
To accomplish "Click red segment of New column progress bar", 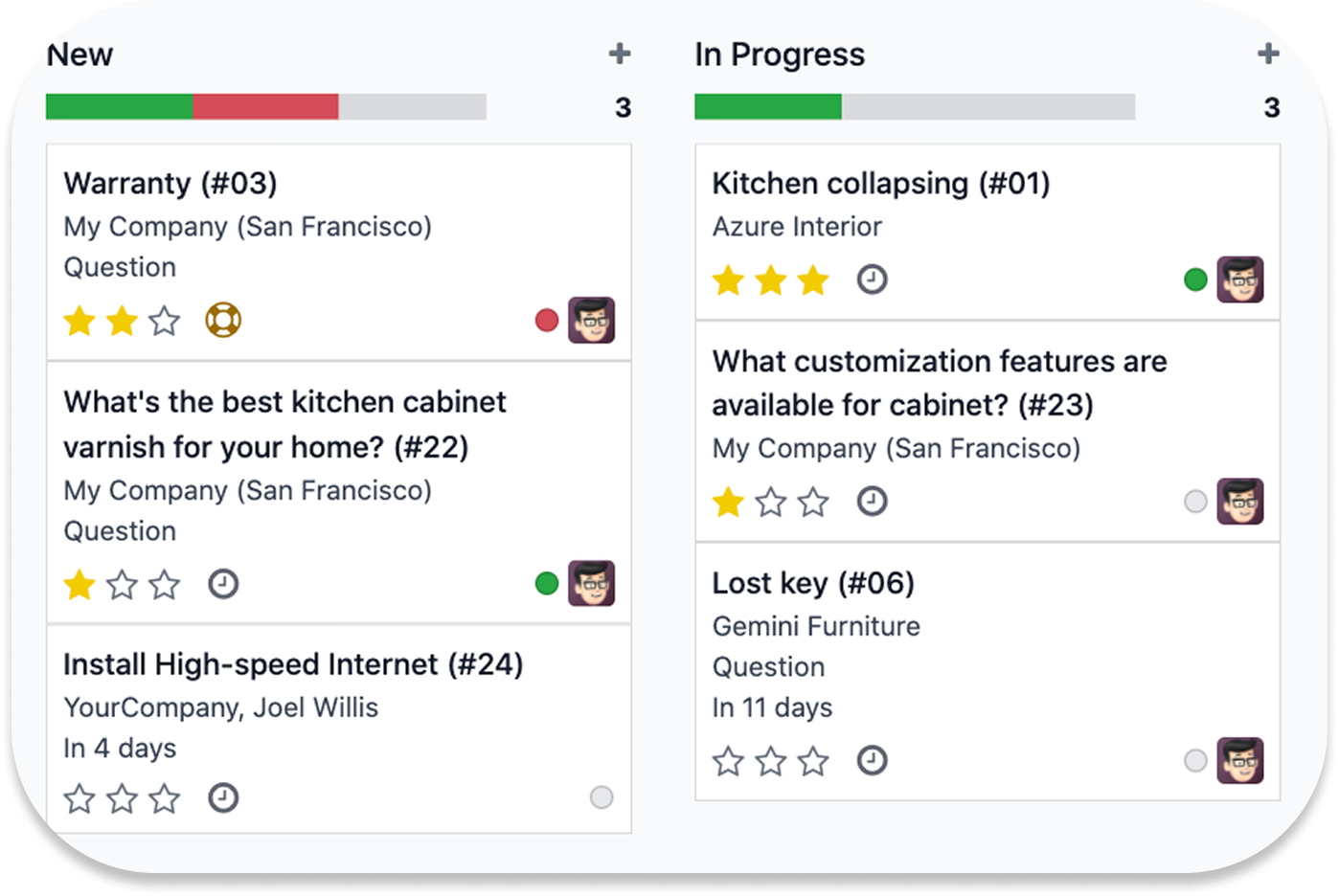I will pos(265,107).
